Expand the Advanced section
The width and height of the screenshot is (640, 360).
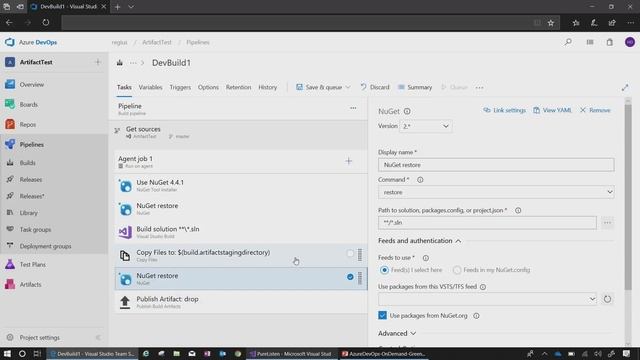[x=397, y=333]
